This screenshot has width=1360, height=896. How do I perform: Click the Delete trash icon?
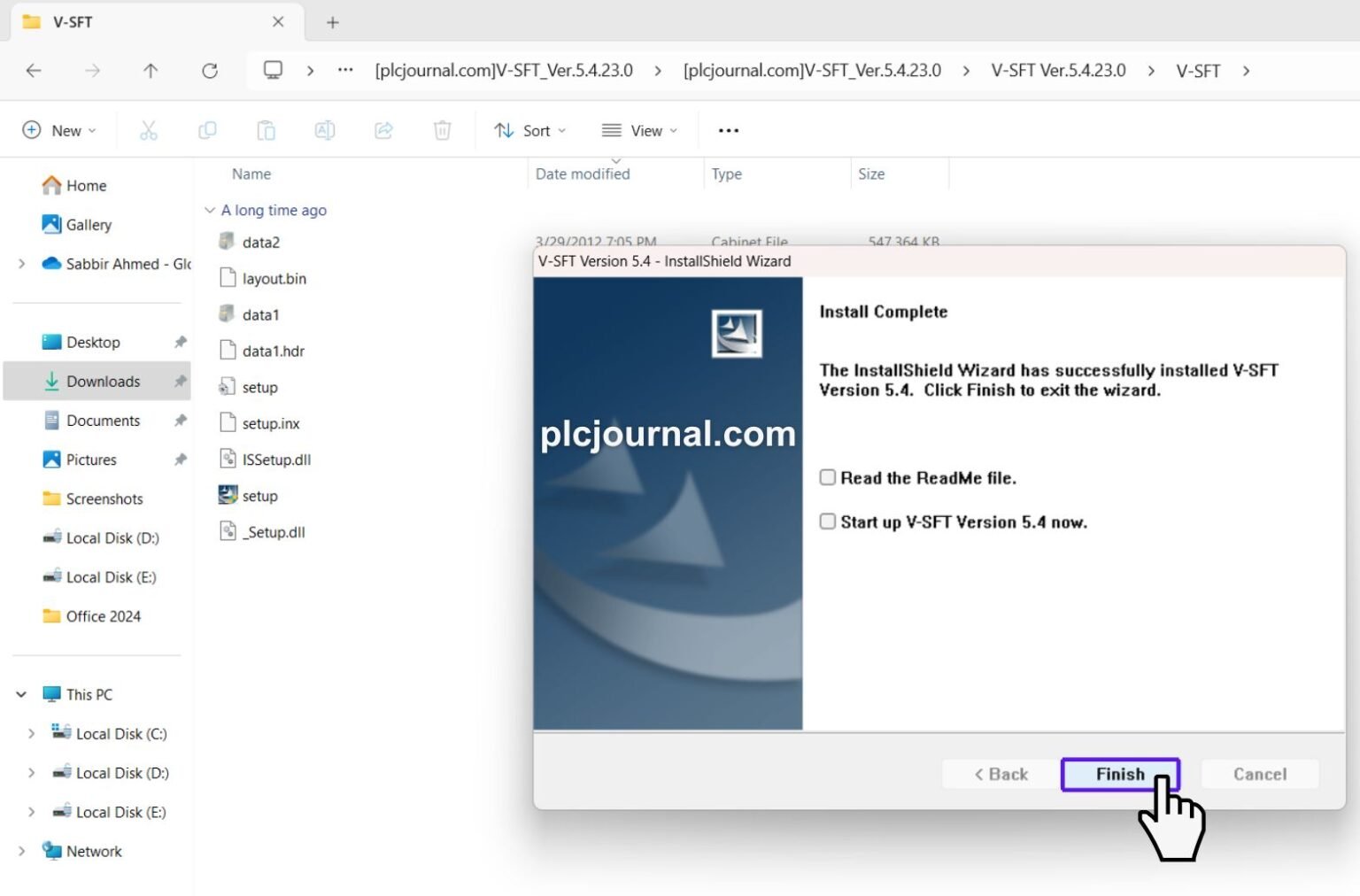tap(442, 131)
